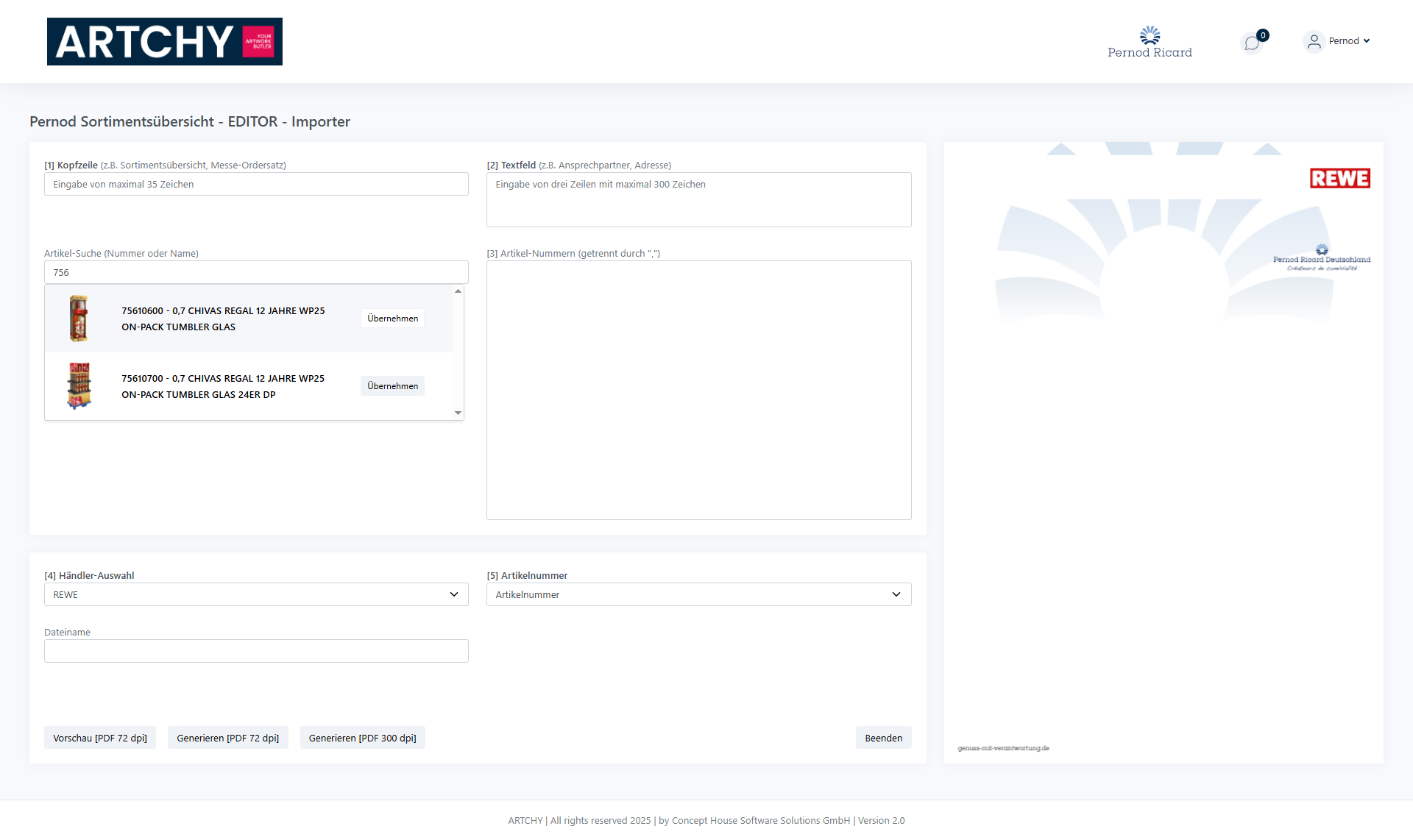Screen dimensions: 1413x840
Task: Click Generieren [PDF 72 dpi]
Action: pyautogui.click(x=227, y=738)
